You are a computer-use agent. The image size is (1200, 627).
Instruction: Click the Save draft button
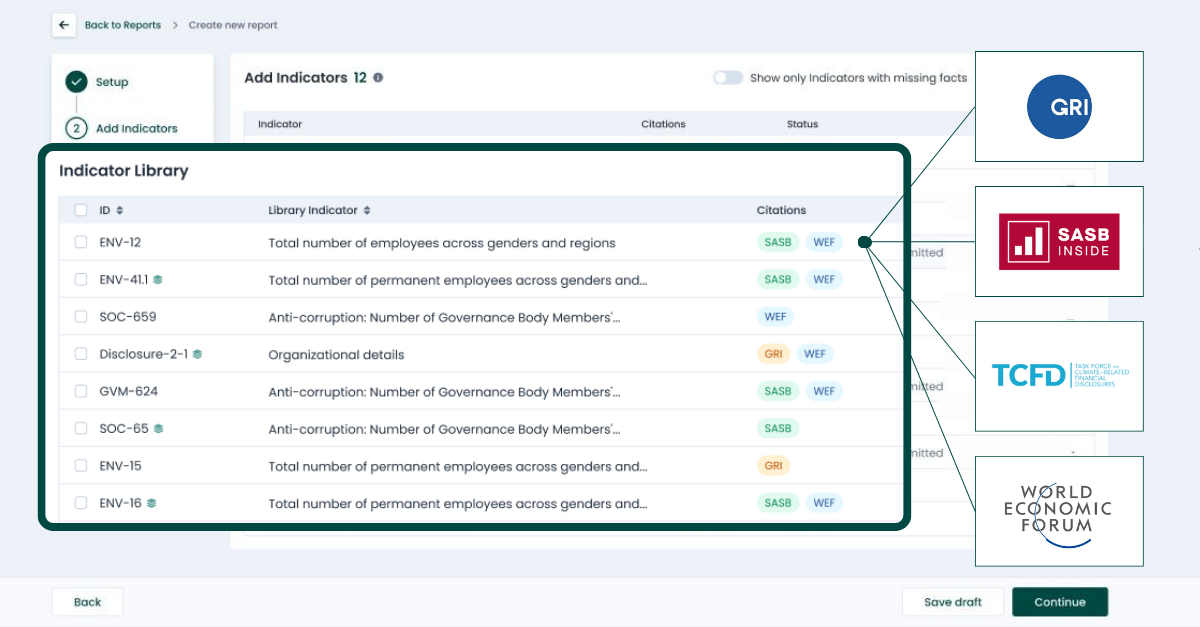point(953,602)
